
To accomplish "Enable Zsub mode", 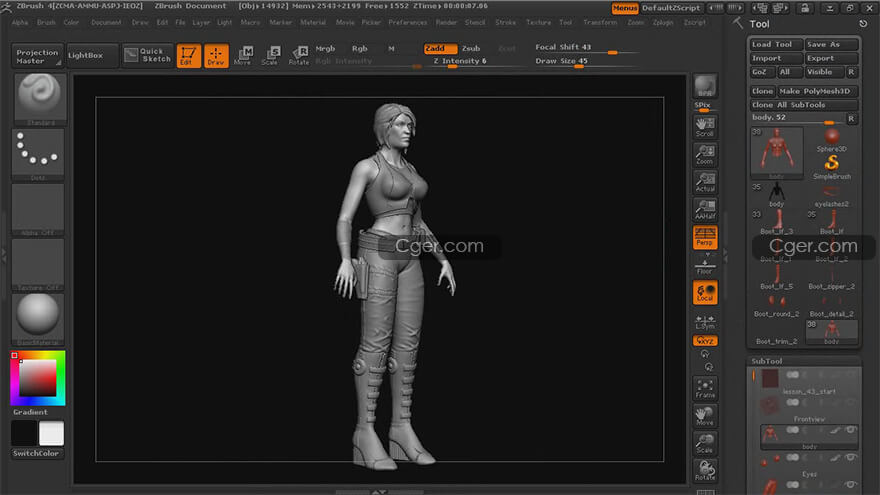I will [x=471, y=49].
